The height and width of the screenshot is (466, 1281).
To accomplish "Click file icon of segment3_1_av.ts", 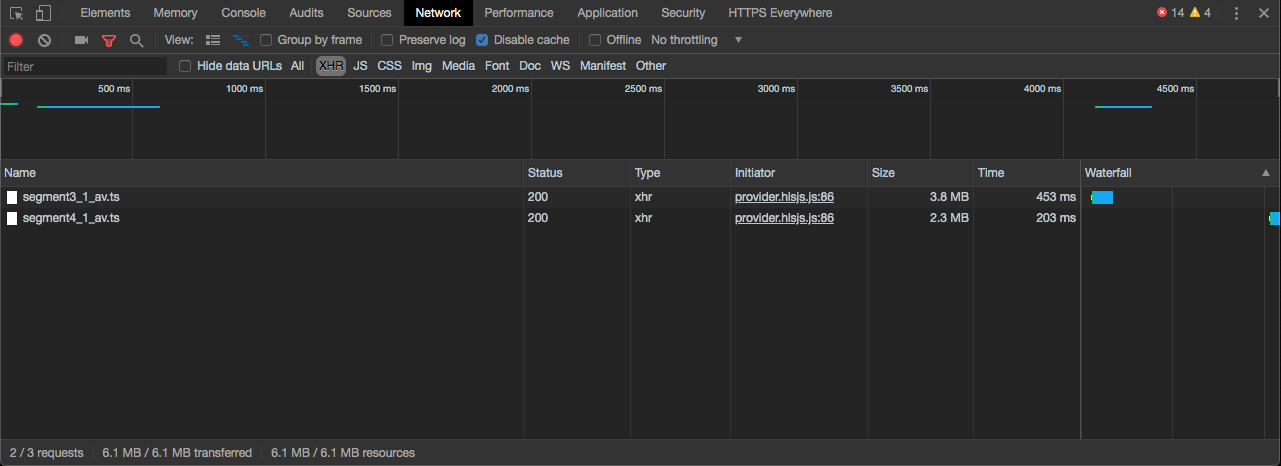I will pos(12,197).
